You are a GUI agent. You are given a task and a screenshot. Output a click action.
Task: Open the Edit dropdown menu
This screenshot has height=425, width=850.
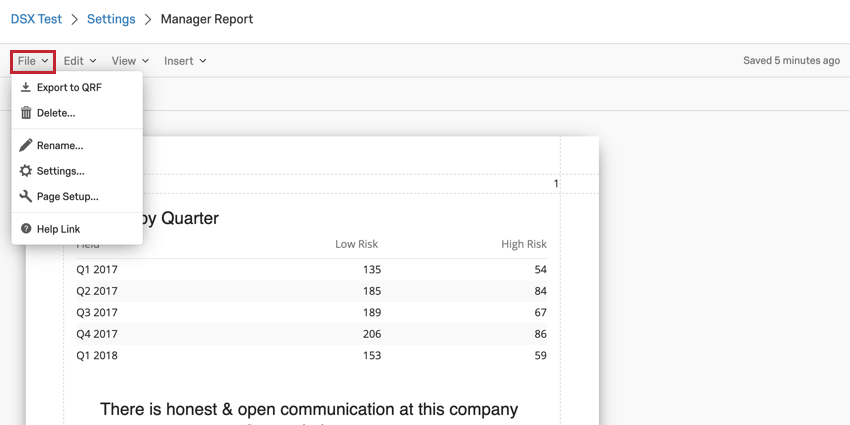[80, 61]
